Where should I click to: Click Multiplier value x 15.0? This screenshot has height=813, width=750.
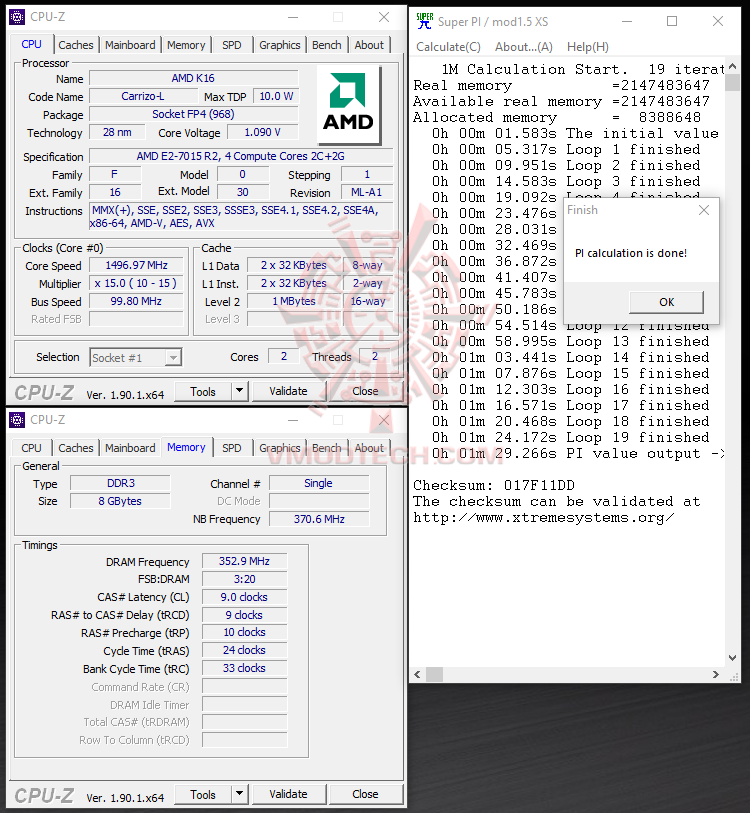[136, 284]
